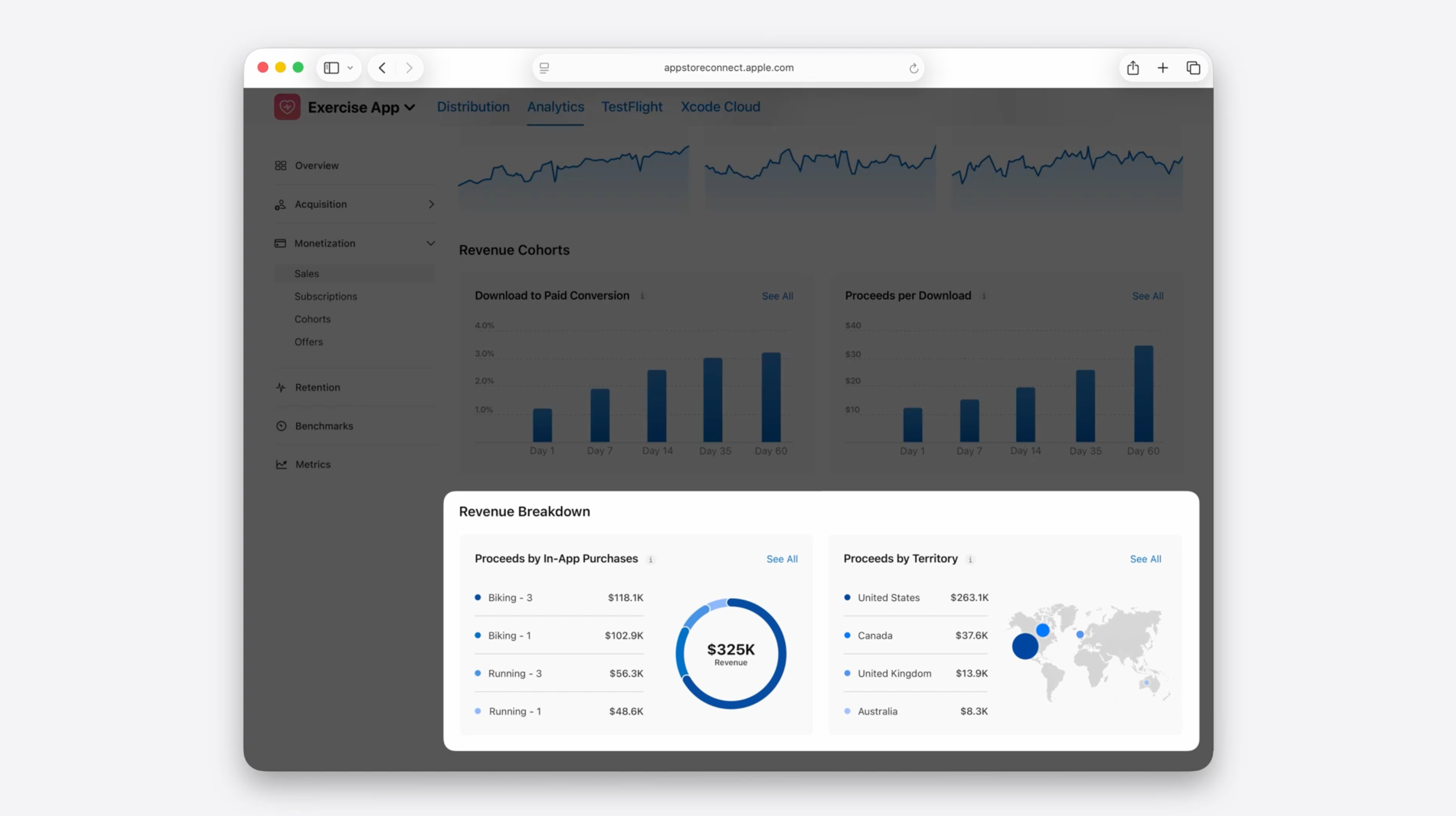Toggle the Safari sidebar icon

click(331, 68)
